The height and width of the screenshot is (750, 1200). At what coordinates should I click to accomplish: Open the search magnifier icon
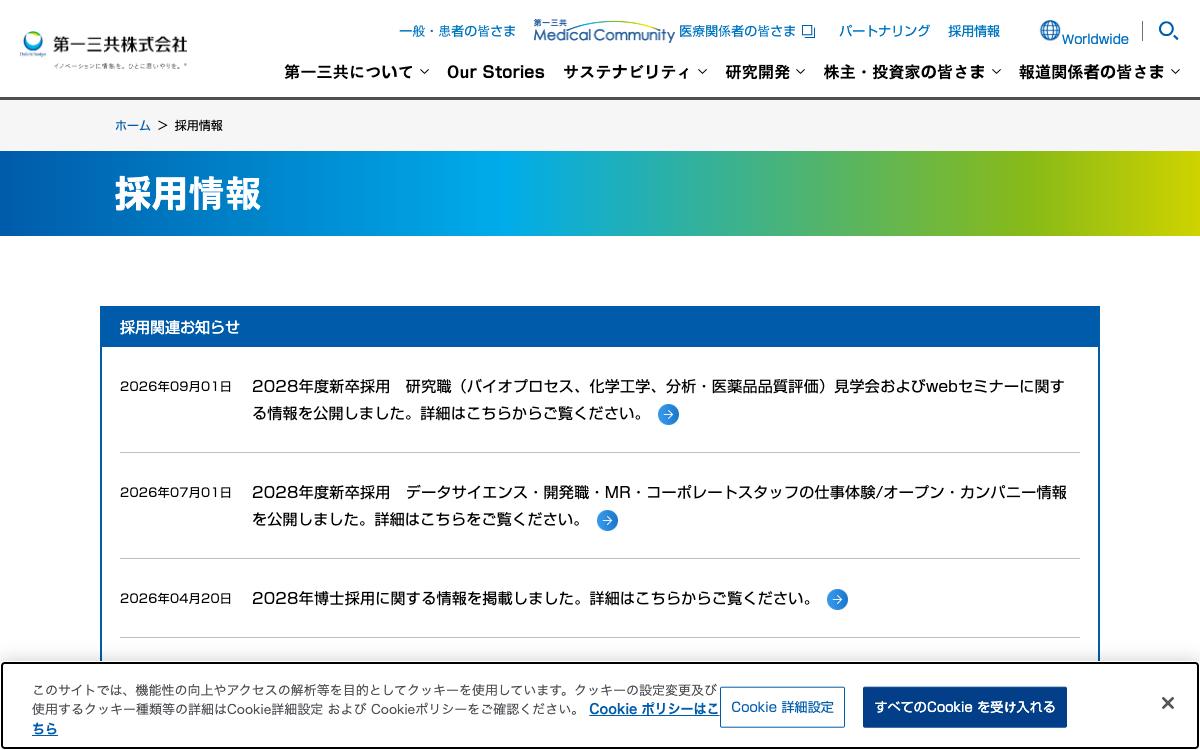coord(1168,31)
